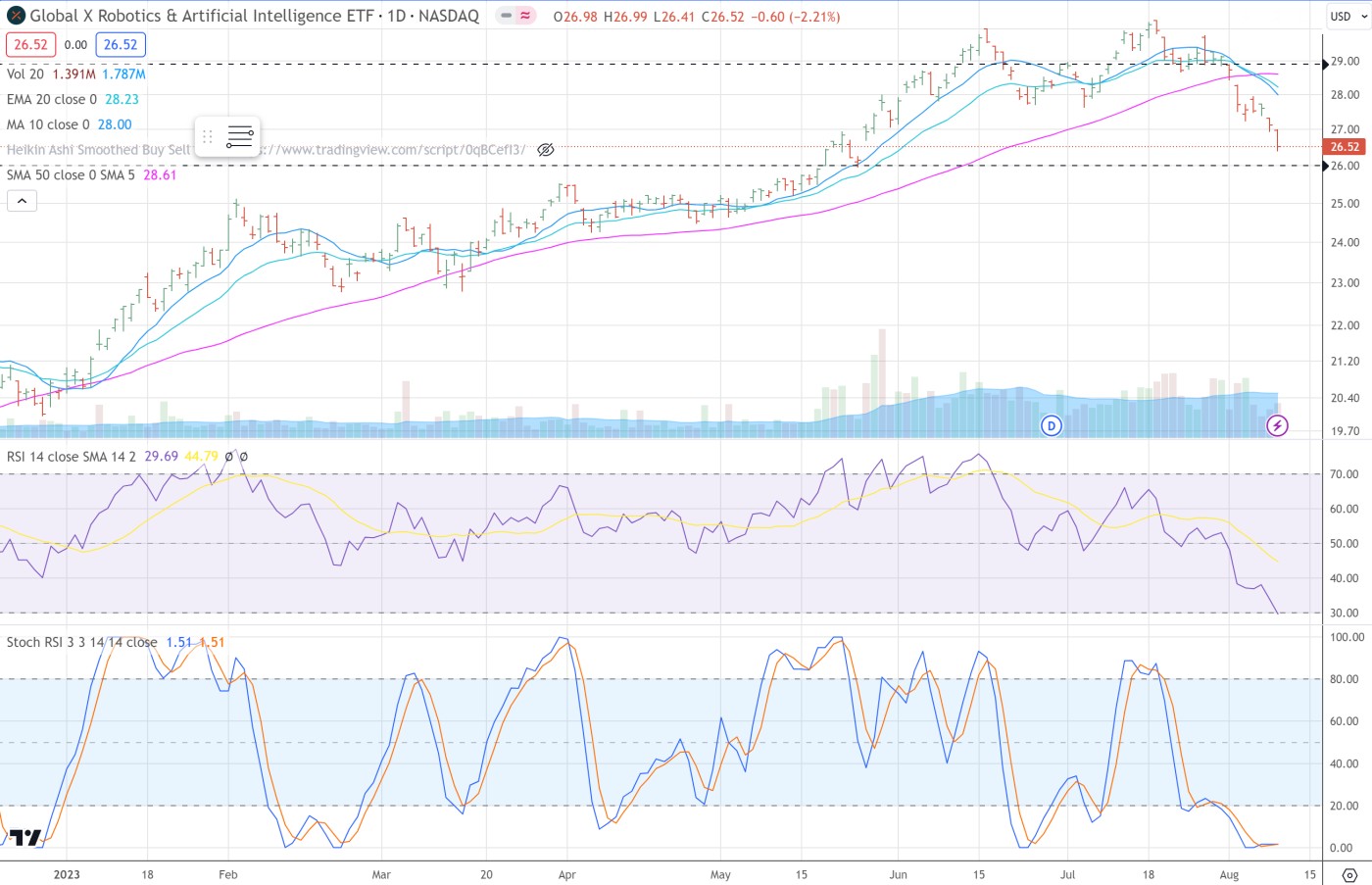Click the 2023 label on the time axis
1372x885 pixels.
click(67, 875)
